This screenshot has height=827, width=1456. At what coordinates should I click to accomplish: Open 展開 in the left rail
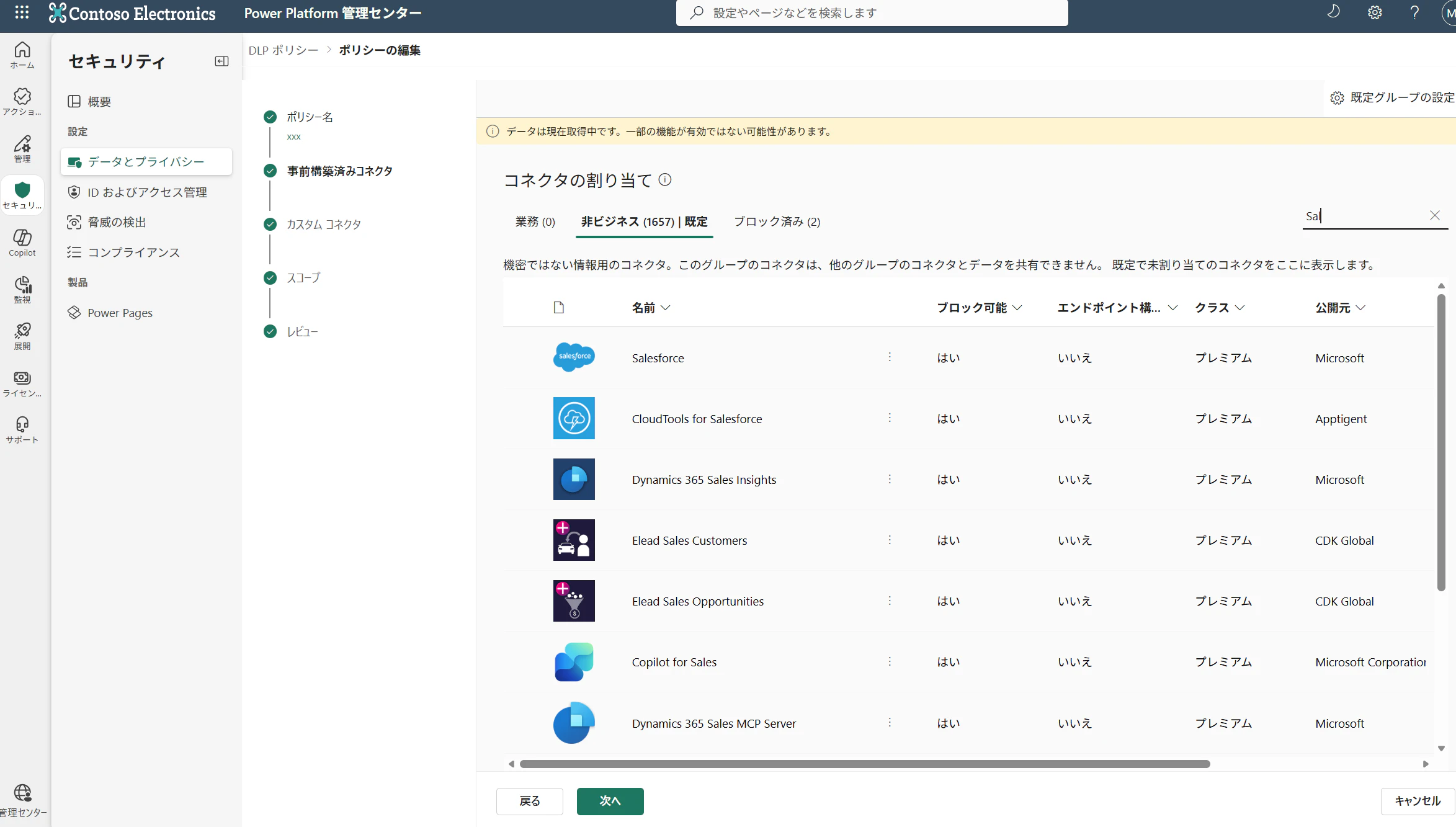[x=22, y=336]
